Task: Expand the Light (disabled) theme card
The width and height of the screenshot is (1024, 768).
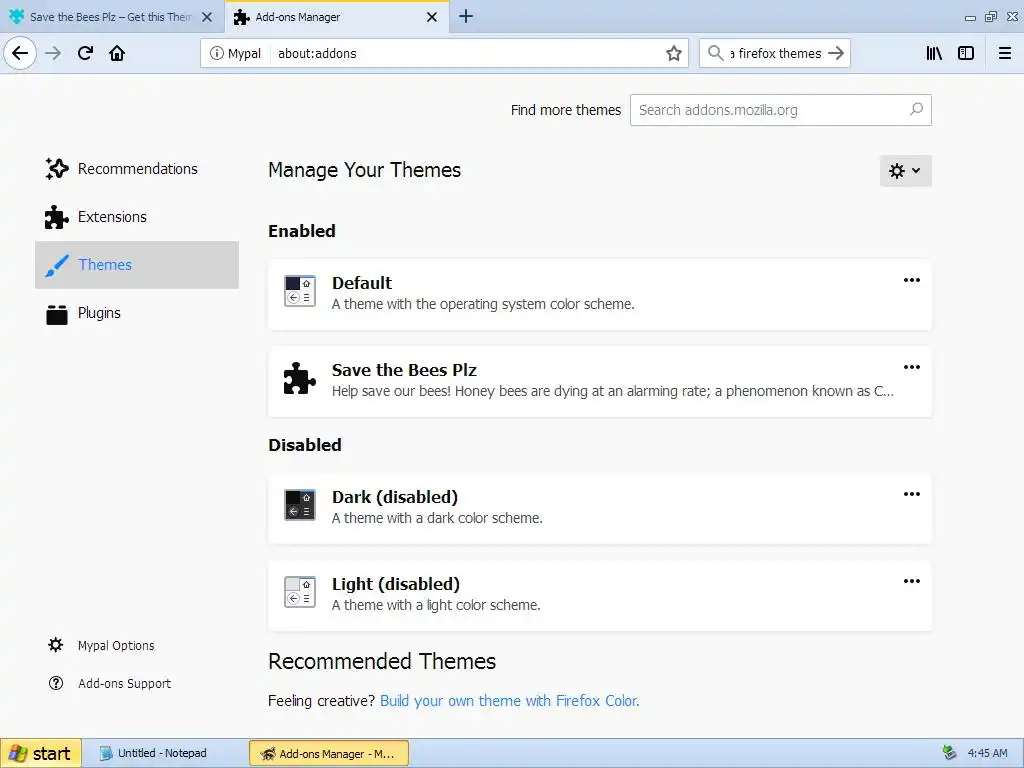Action: [600, 595]
